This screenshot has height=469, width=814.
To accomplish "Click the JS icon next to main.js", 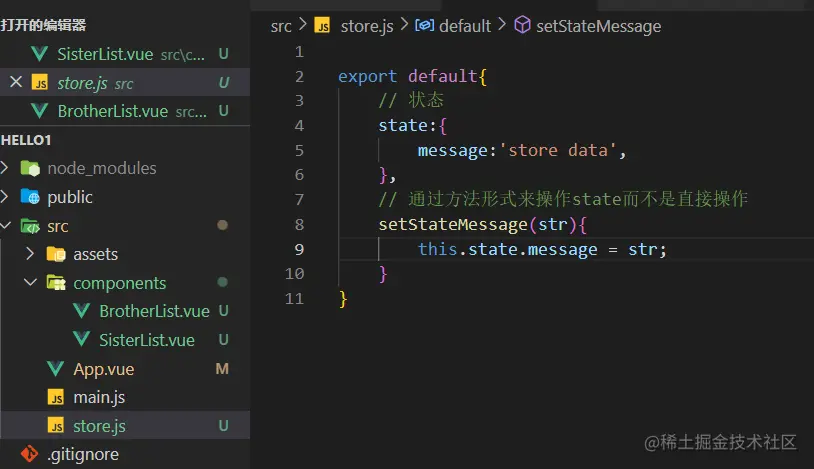I will (56, 398).
